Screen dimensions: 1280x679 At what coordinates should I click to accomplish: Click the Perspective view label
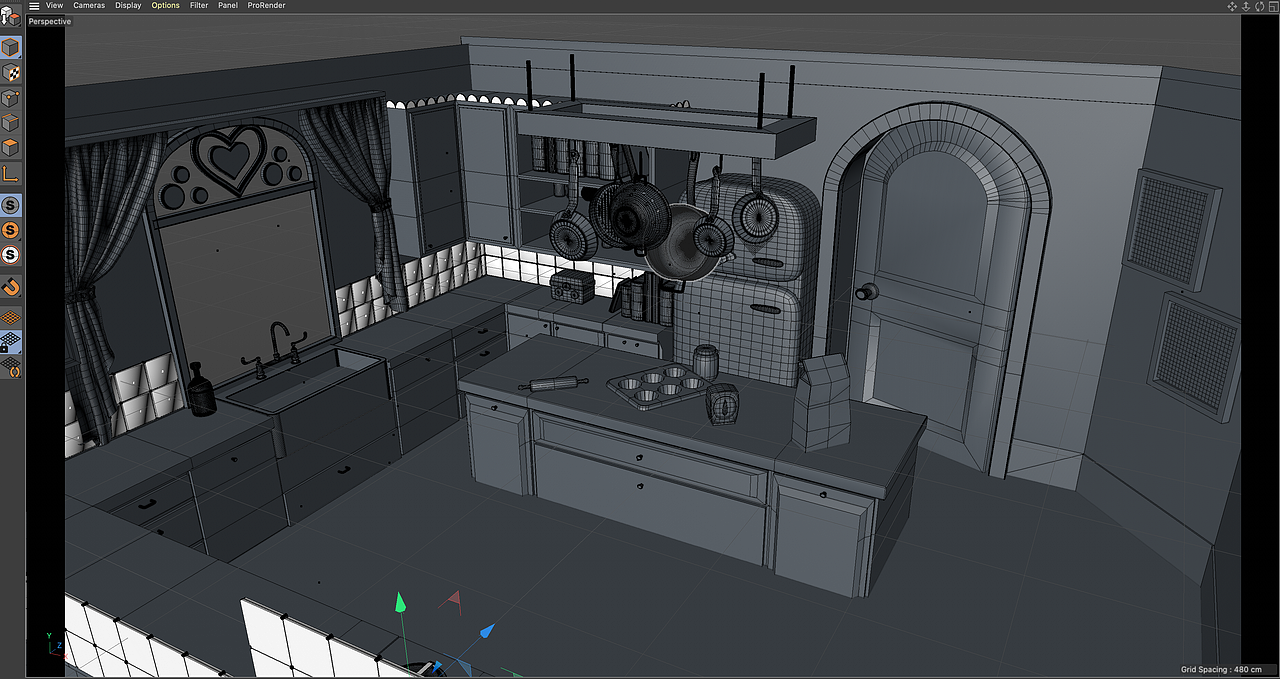pyautogui.click(x=50, y=21)
